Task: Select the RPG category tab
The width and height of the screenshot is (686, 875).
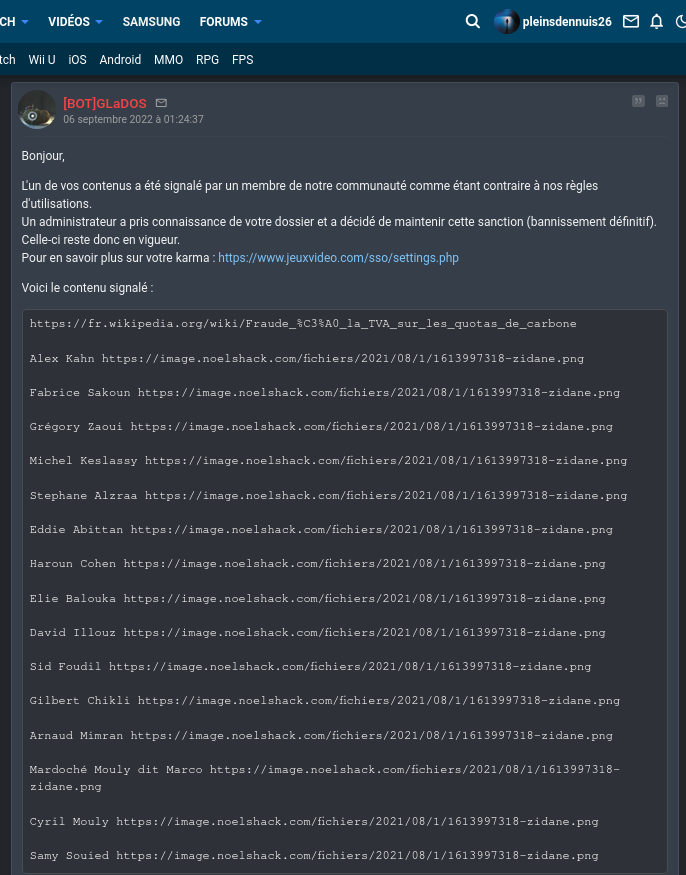Action: 207,60
